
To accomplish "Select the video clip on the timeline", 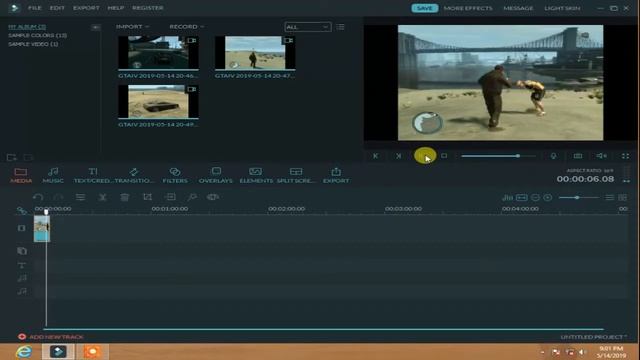I will pyautogui.click(x=42, y=229).
